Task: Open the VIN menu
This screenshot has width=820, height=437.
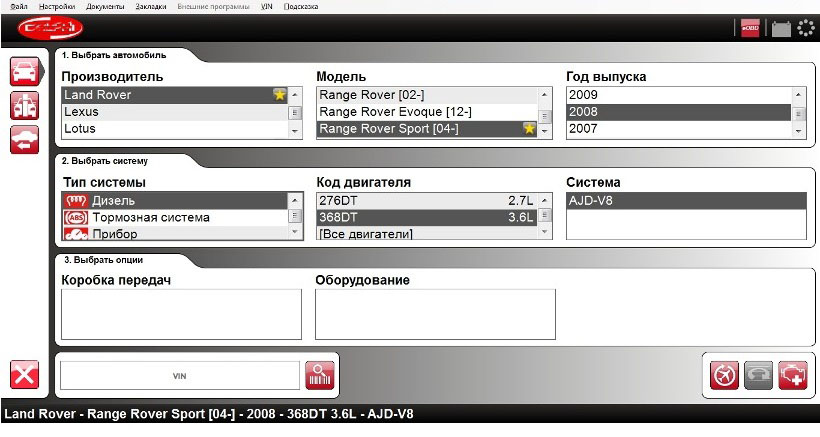Action: tap(267, 7)
